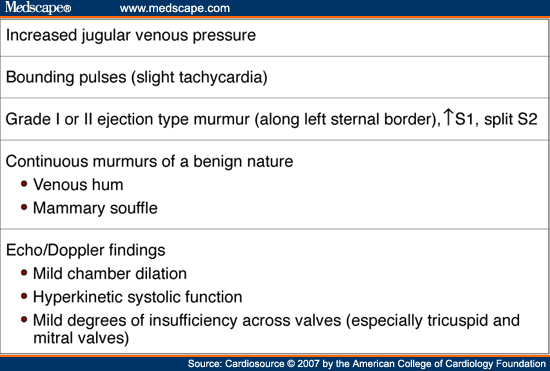This screenshot has height=371, width=550.
Task: Click the red bullet beside Venous hum
Action: point(24,184)
